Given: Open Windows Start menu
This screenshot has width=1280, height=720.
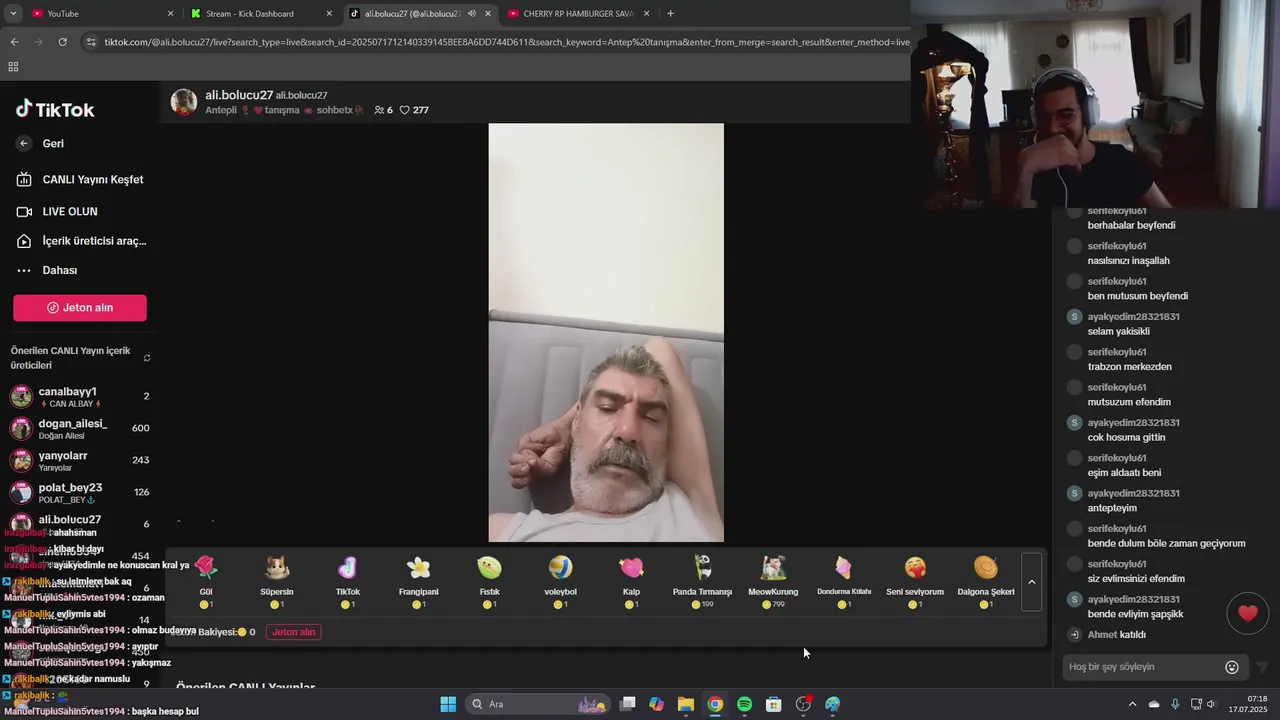Looking at the screenshot, I should point(448,704).
